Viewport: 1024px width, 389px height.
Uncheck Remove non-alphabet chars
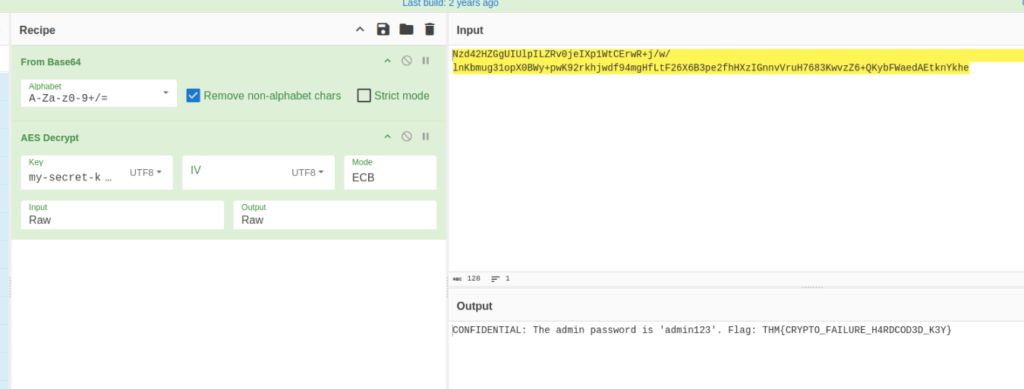pyautogui.click(x=193, y=96)
